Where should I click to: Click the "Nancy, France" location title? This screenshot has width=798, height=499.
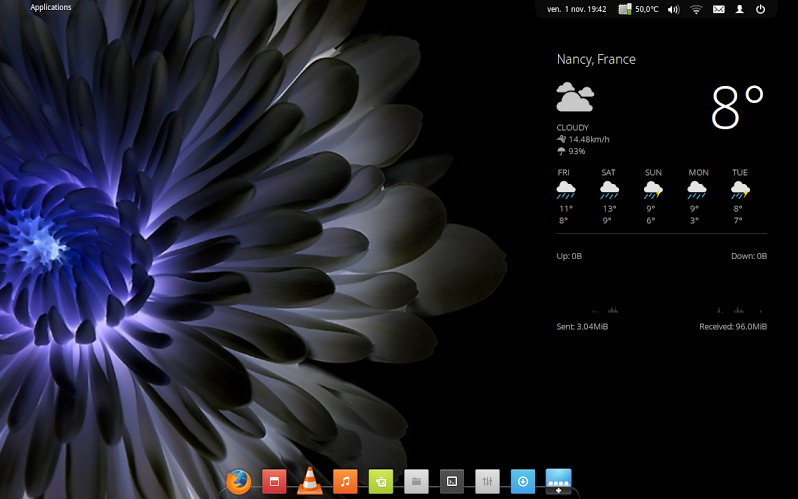point(596,60)
